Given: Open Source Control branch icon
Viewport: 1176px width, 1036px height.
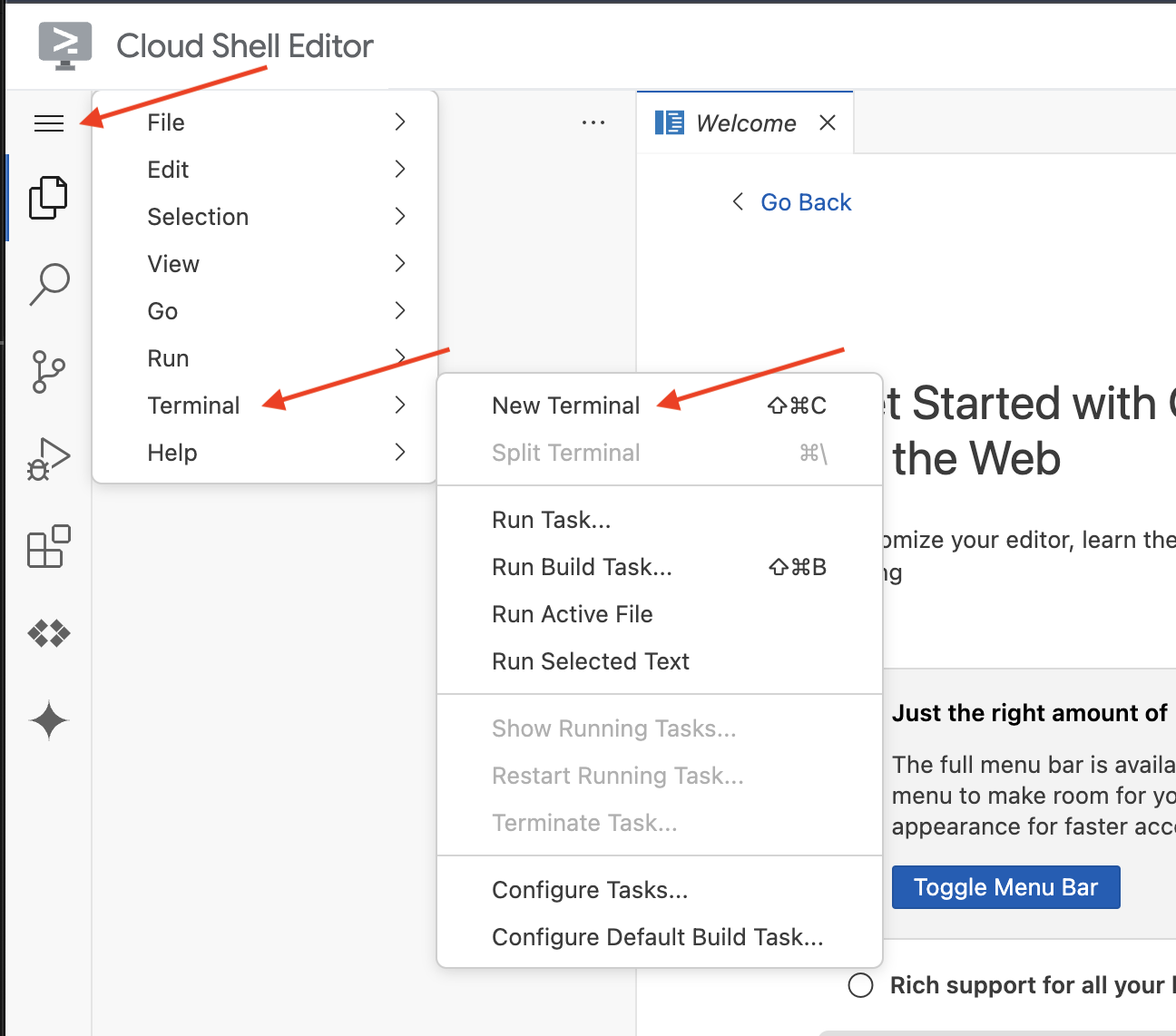Looking at the screenshot, I should 48,372.
